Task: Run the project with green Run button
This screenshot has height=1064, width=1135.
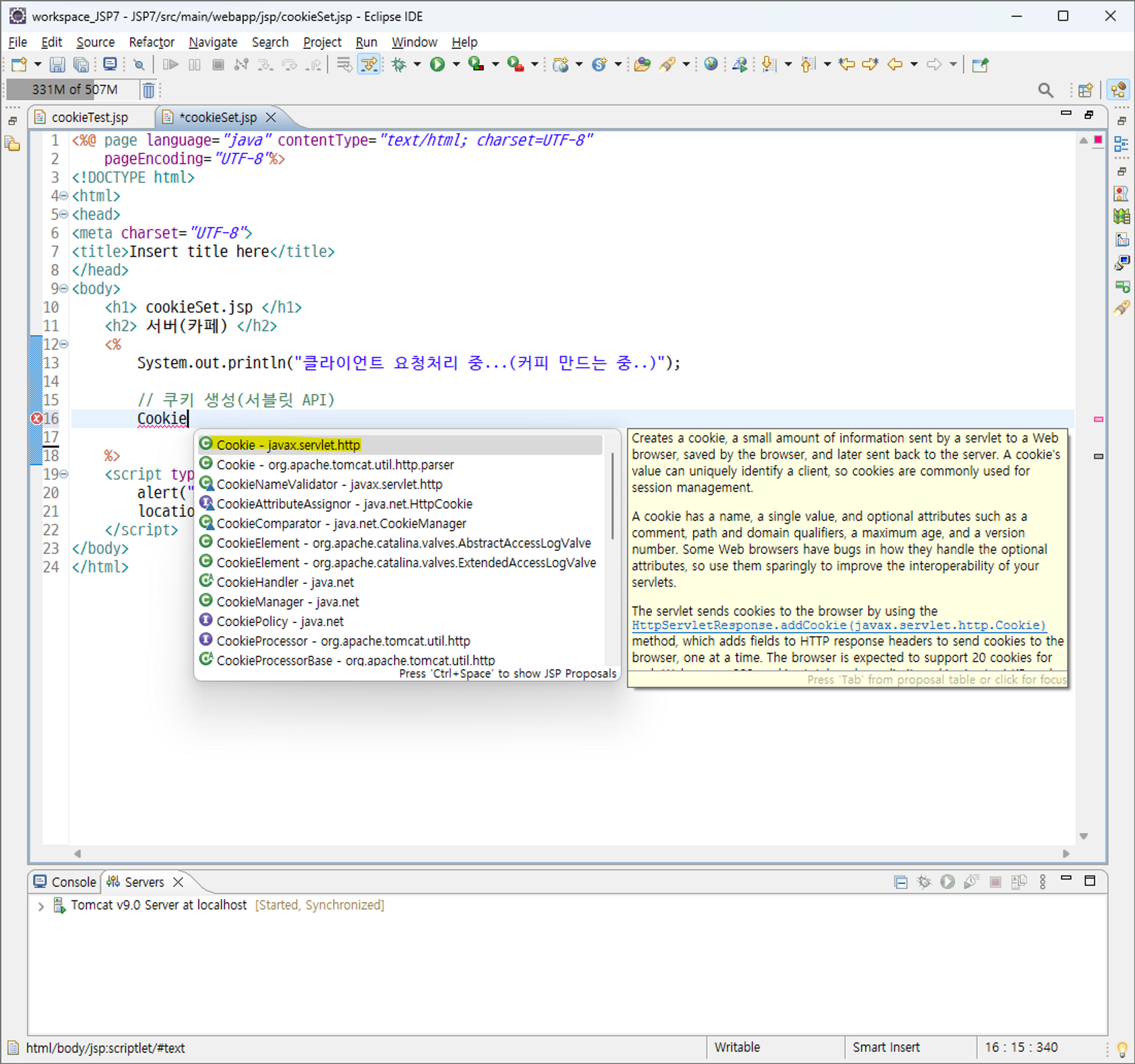Action: coord(438,65)
